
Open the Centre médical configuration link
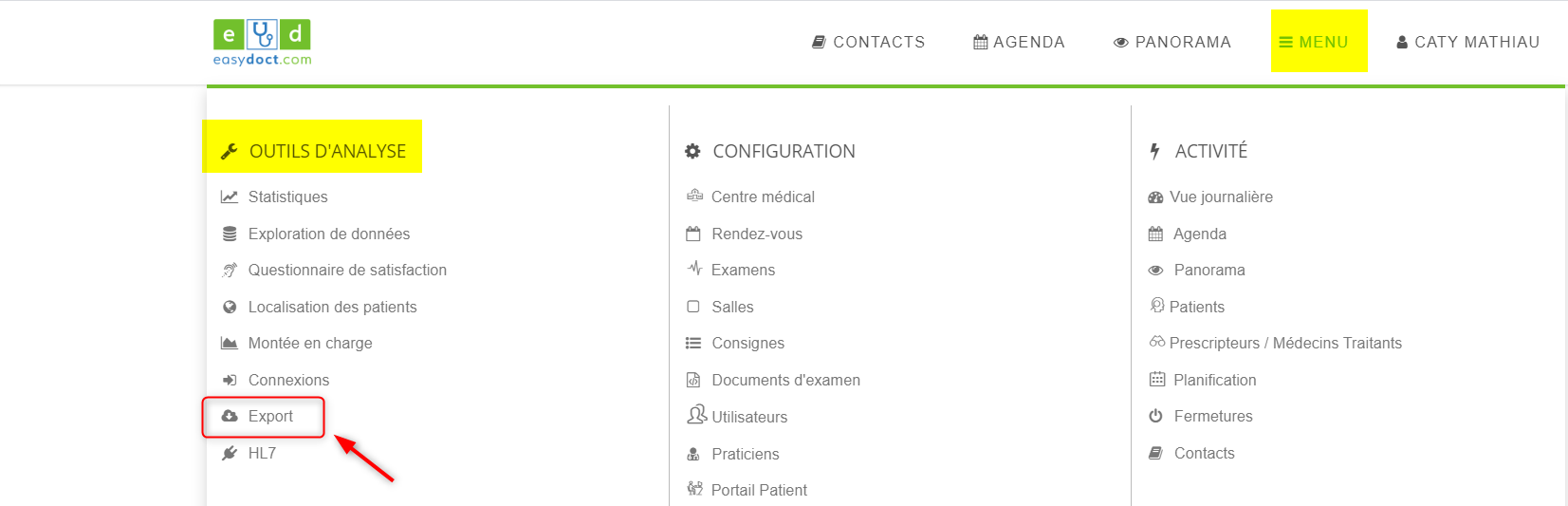pos(763,197)
